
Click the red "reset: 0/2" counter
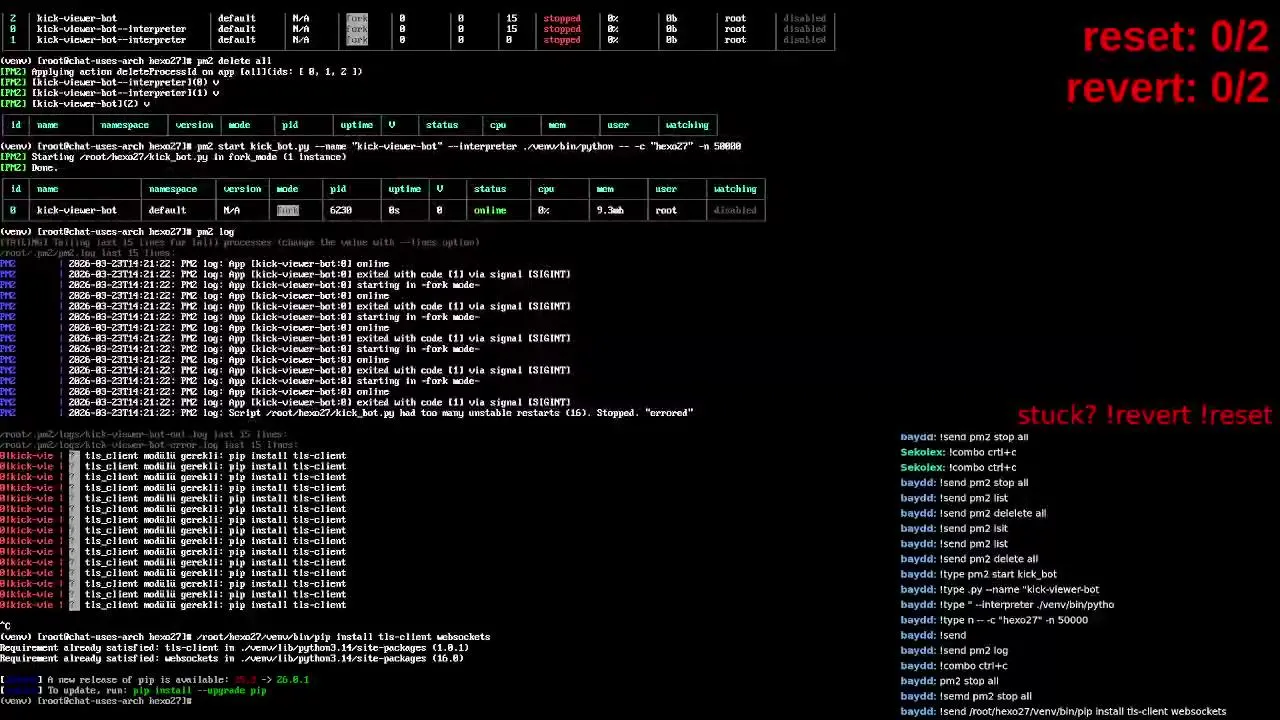tap(1175, 38)
